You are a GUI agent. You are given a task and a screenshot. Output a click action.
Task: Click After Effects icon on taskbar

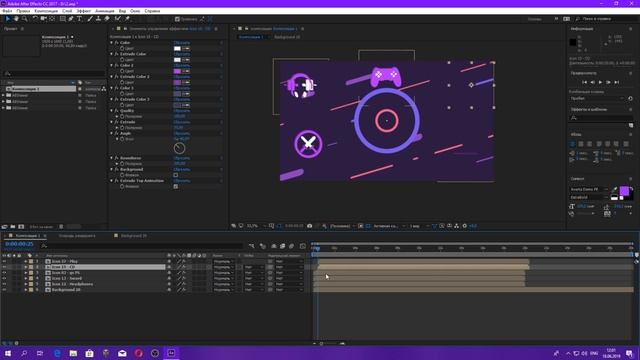point(171,353)
